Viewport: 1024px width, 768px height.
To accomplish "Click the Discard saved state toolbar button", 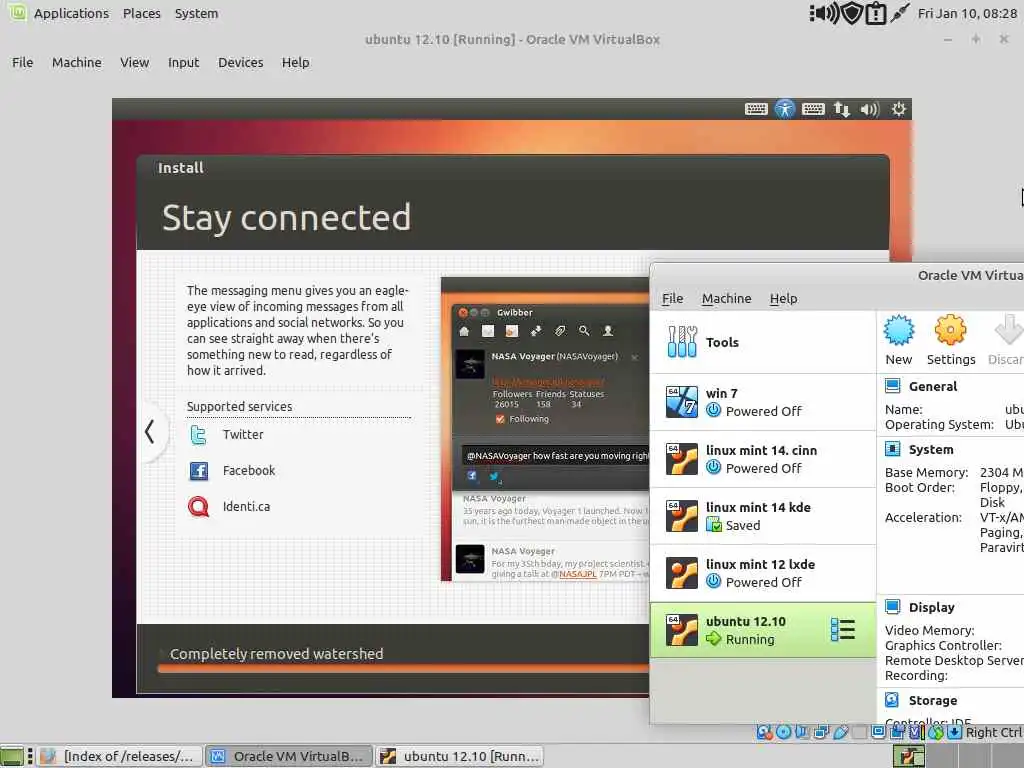I will tap(1005, 340).
